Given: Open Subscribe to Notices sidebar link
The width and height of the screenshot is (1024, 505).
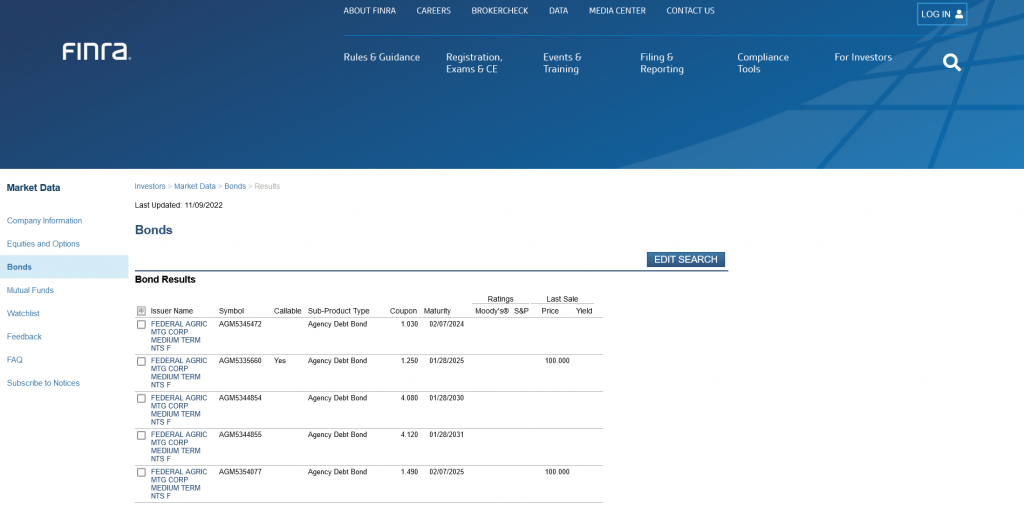Looking at the screenshot, I should [43, 383].
